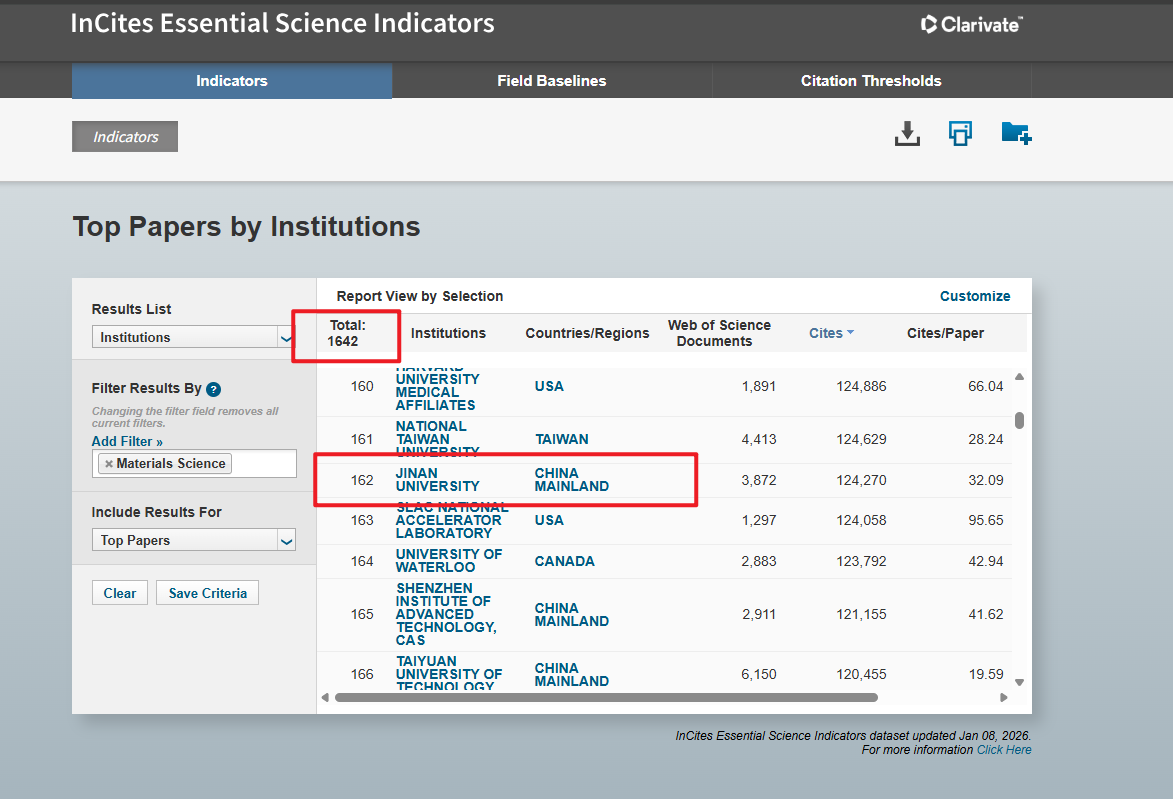Click the help icon beside Filter Results By

click(213, 389)
